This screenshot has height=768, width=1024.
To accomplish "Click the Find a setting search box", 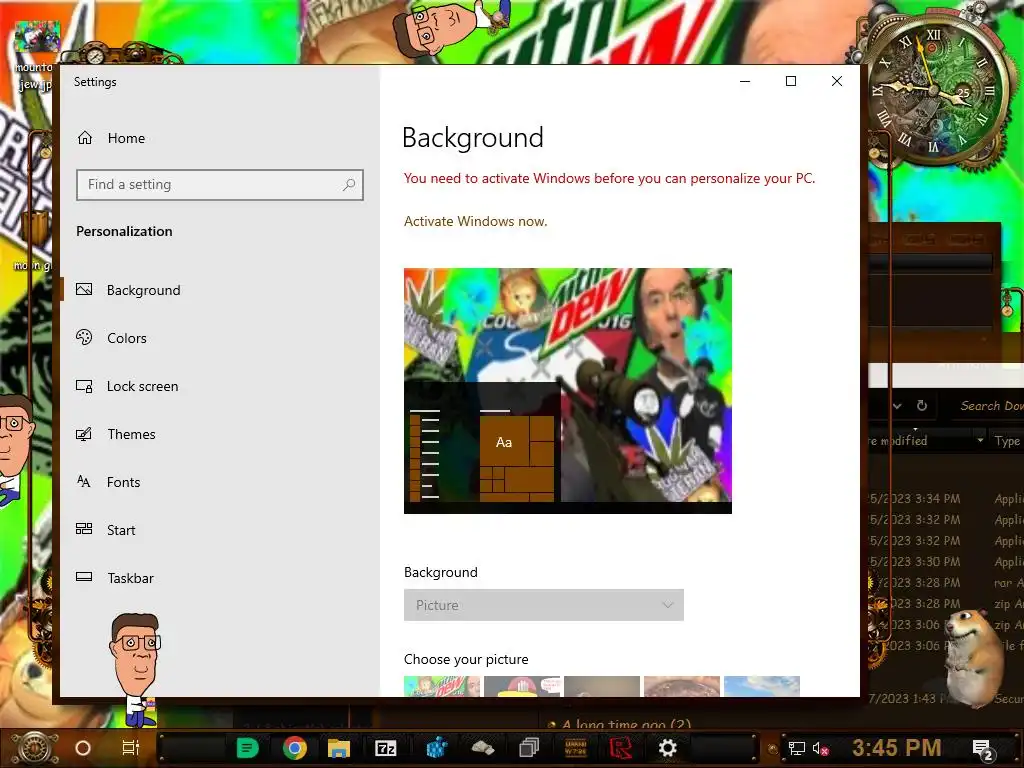I will pyautogui.click(x=219, y=185).
